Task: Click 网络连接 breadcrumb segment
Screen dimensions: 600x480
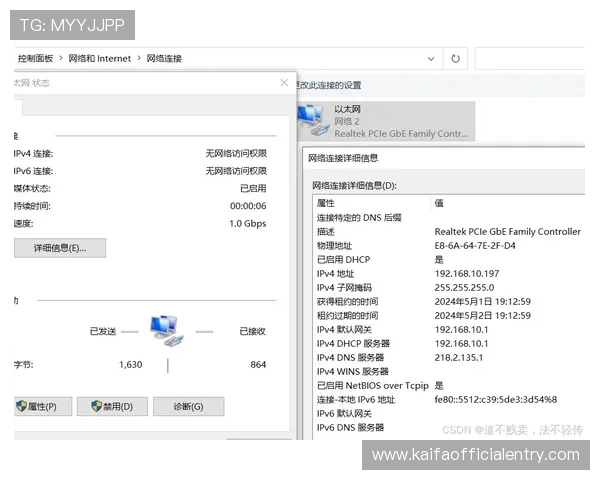Action: point(164,59)
